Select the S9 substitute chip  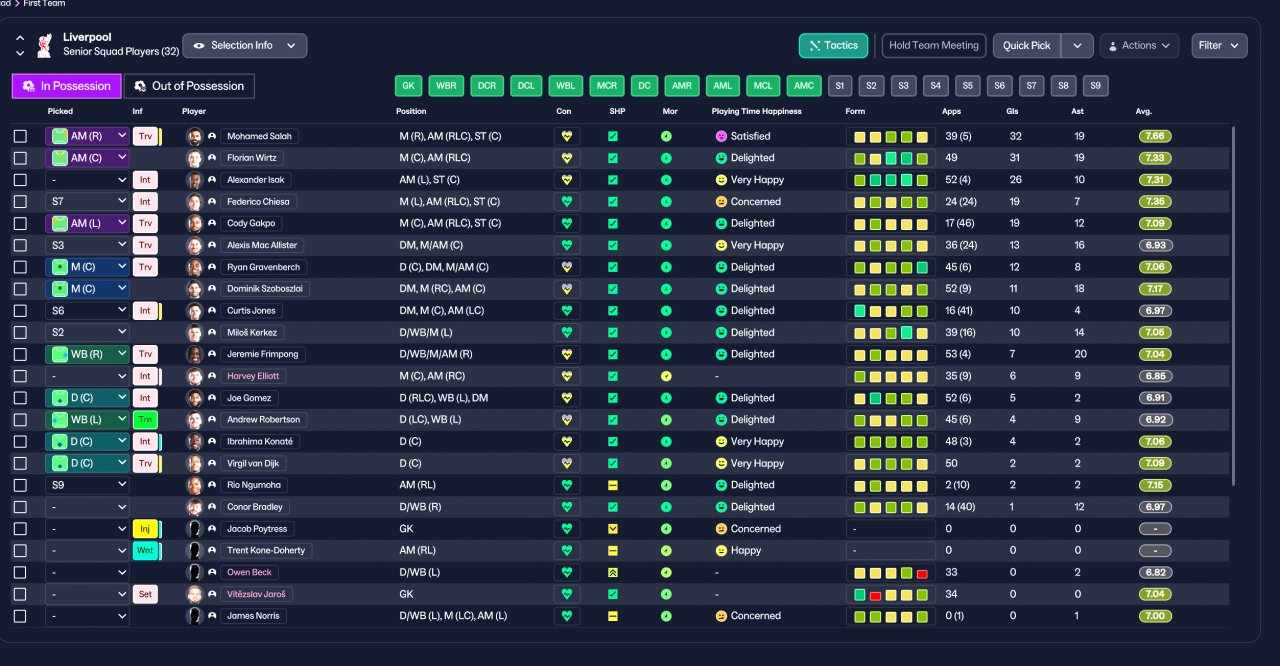[x=1095, y=86]
